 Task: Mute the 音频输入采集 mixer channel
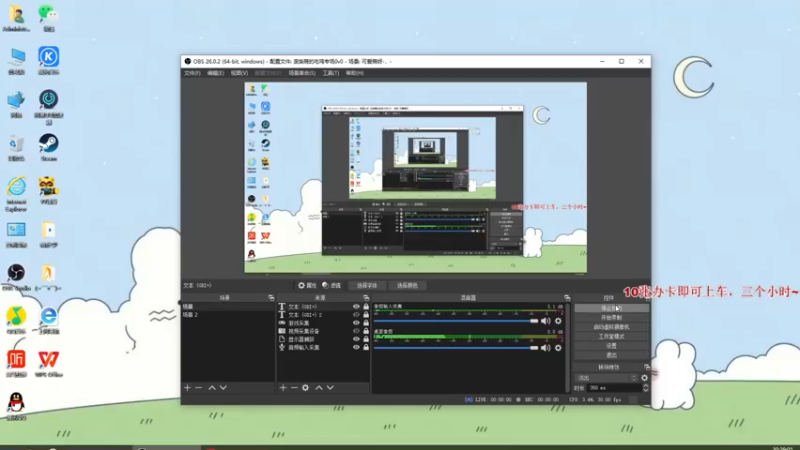(545, 321)
